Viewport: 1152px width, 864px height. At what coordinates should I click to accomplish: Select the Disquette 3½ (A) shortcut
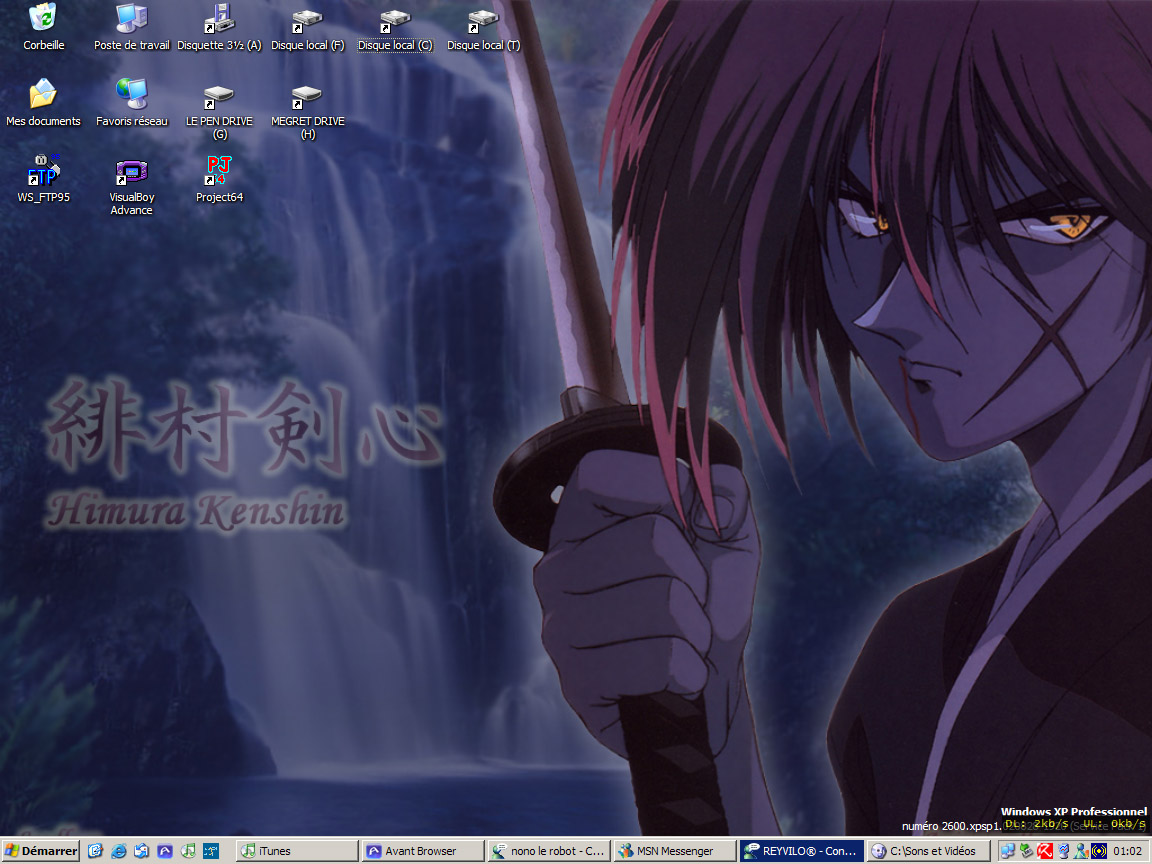[x=220, y=27]
